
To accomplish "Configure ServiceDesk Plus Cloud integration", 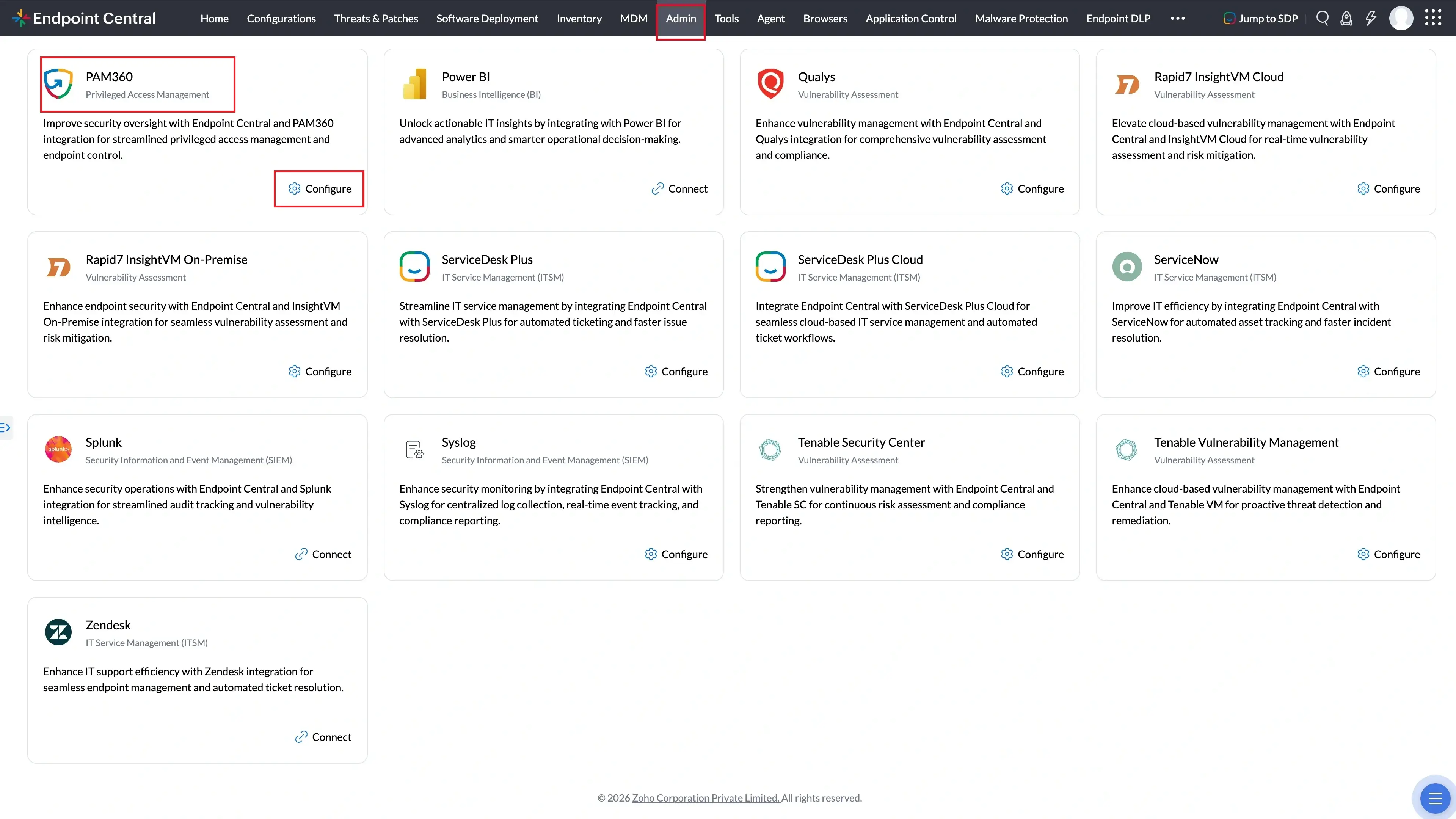I will coord(1032,371).
